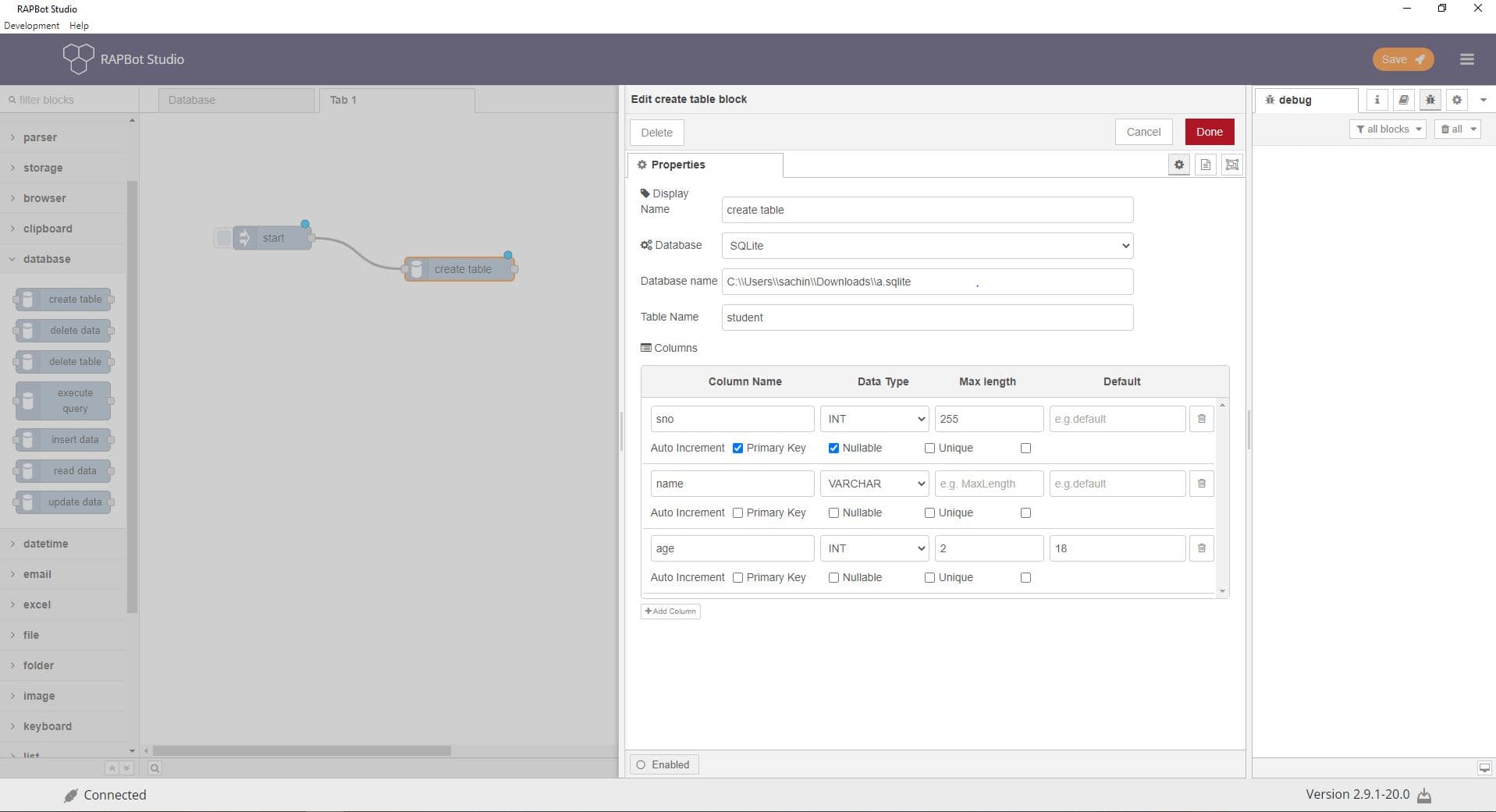1496x812 pixels.
Task: Click the orange Save button
Action: pos(1402,59)
